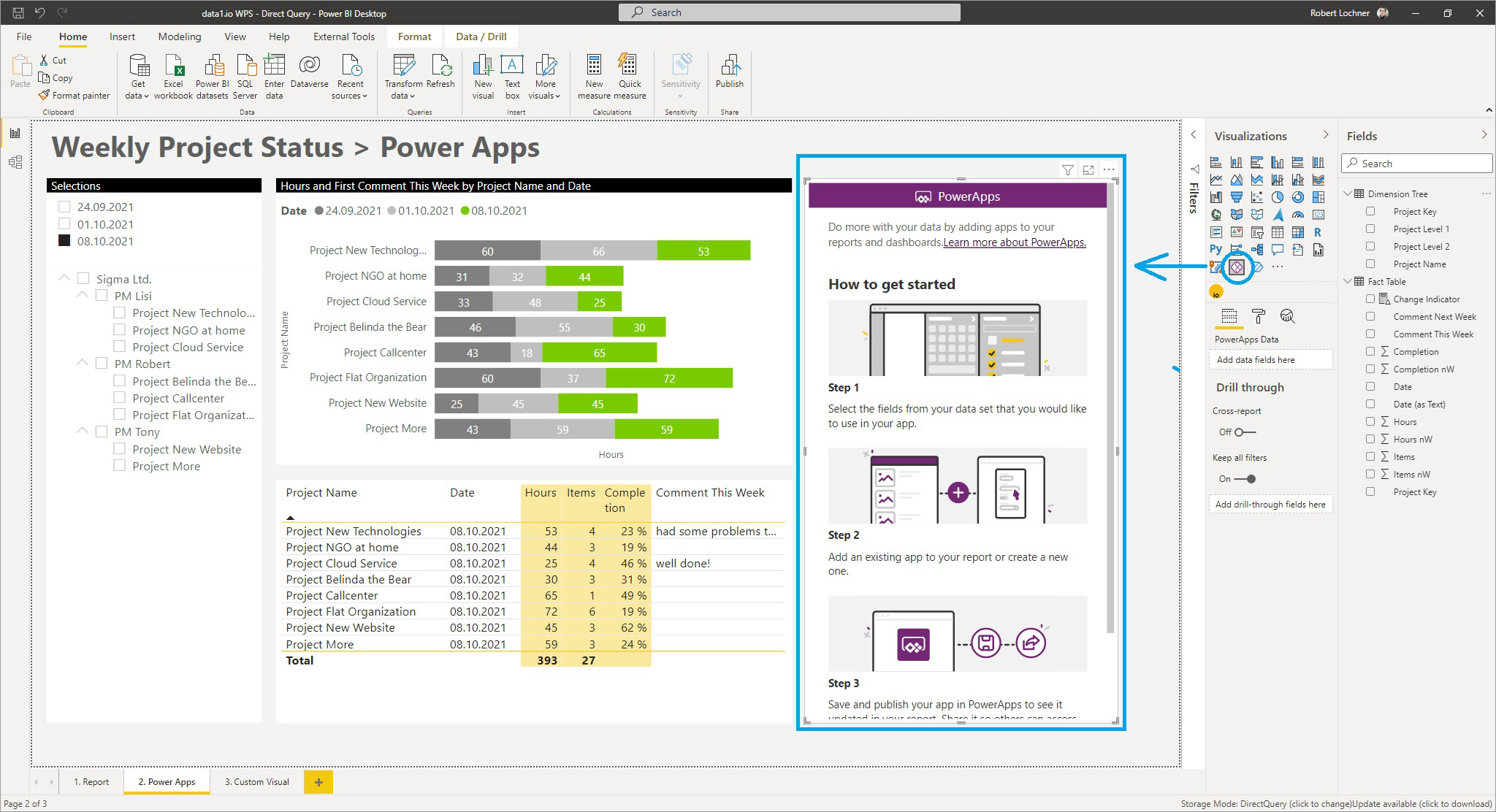Click the Fields search box
1496x812 pixels.
point(1416,163)
